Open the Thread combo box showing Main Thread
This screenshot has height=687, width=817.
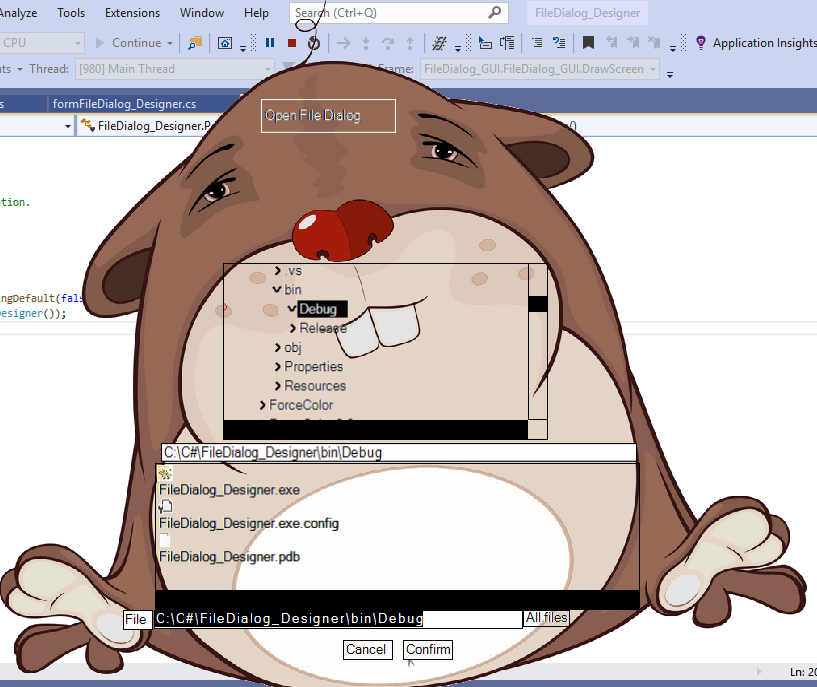coord(175,69)
